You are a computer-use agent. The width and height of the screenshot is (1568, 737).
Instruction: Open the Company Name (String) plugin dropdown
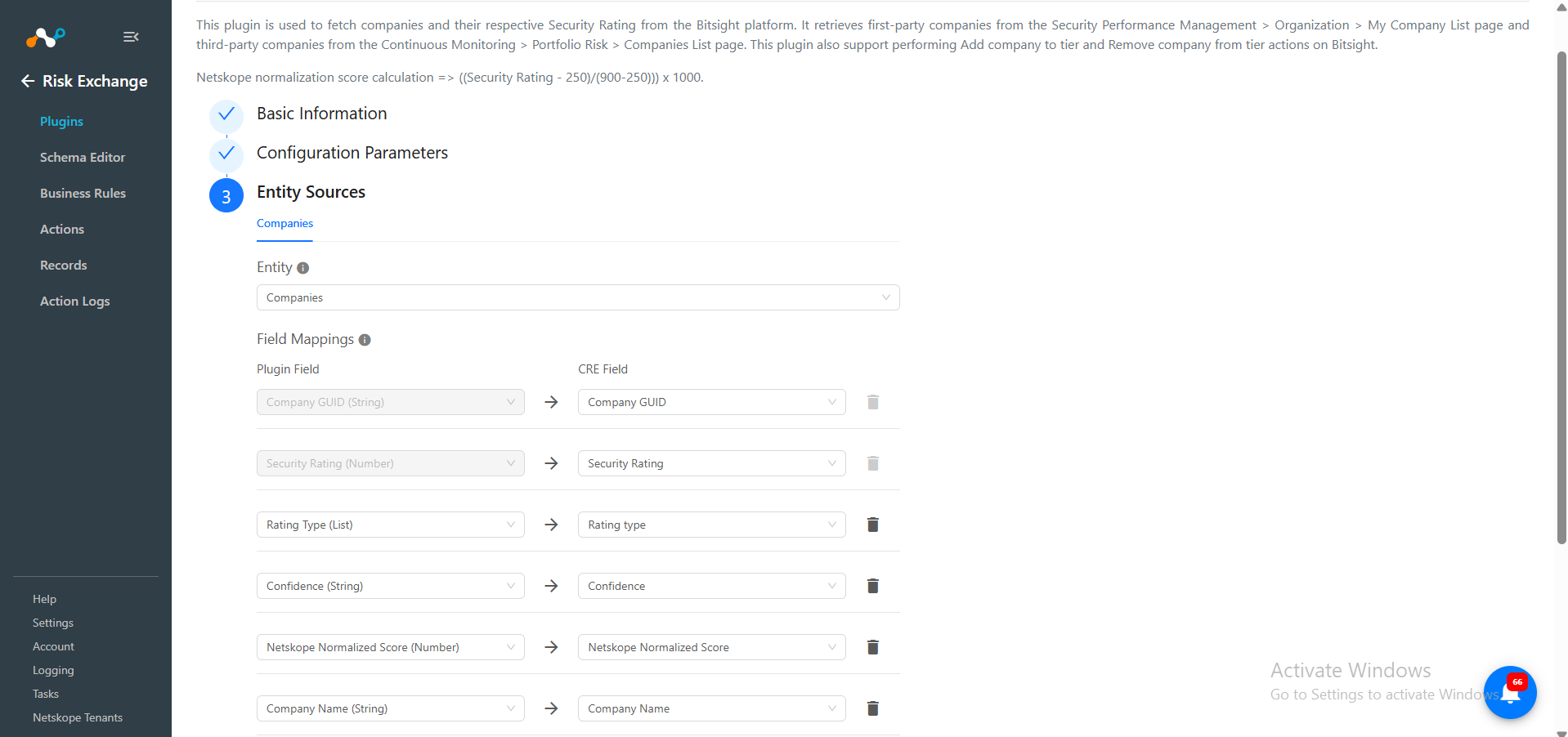tap(391, 708)
